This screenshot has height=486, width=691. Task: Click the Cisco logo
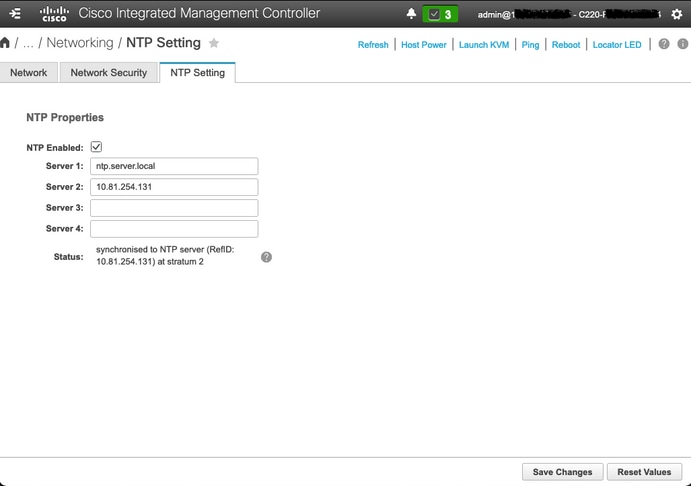tap(54, 14)
